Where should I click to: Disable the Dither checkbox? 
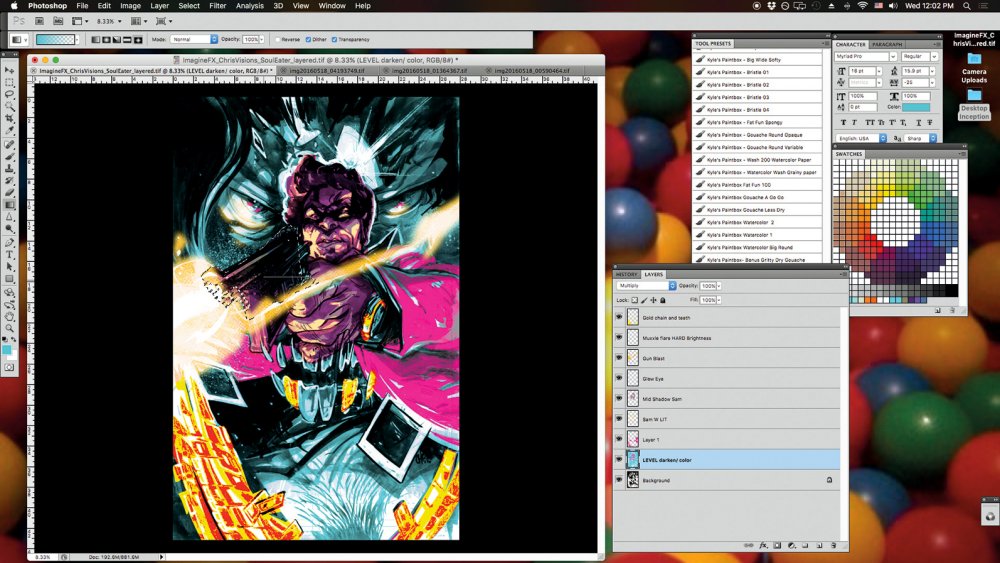308,40
